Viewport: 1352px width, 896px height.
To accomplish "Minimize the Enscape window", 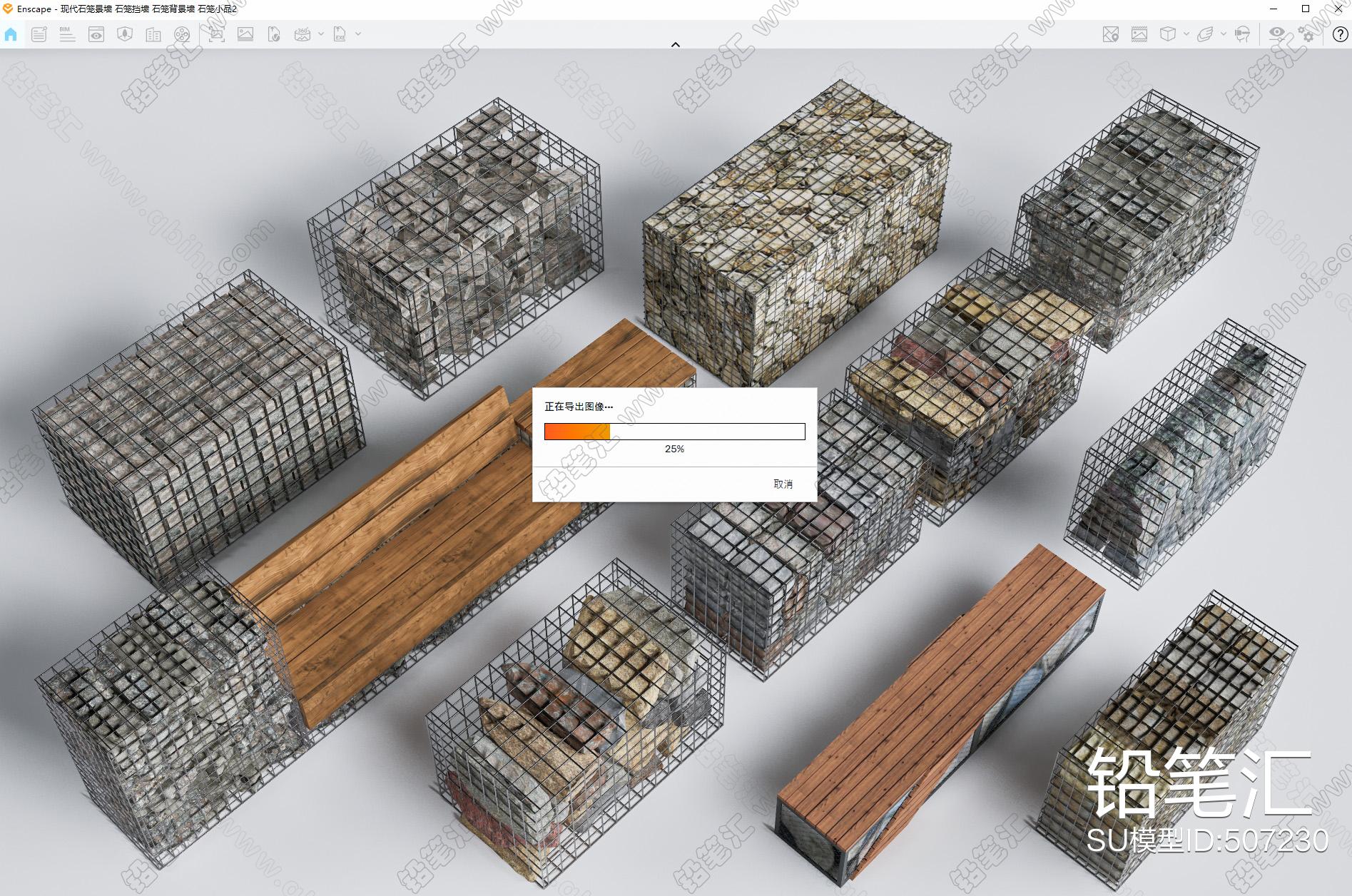I will (1274, 9).
